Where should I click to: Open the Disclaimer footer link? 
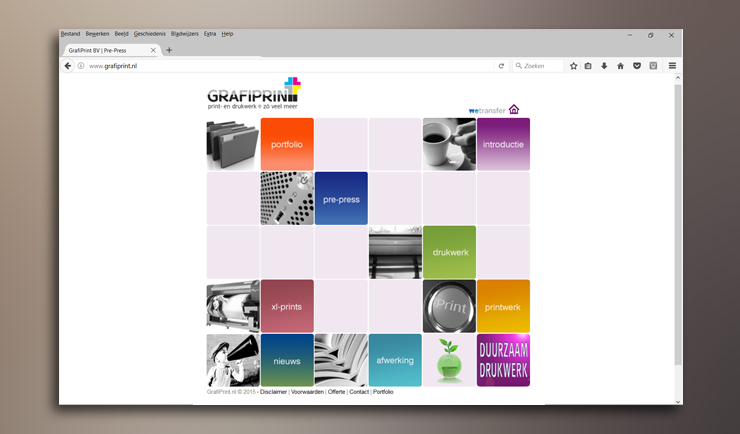(273, 392)
